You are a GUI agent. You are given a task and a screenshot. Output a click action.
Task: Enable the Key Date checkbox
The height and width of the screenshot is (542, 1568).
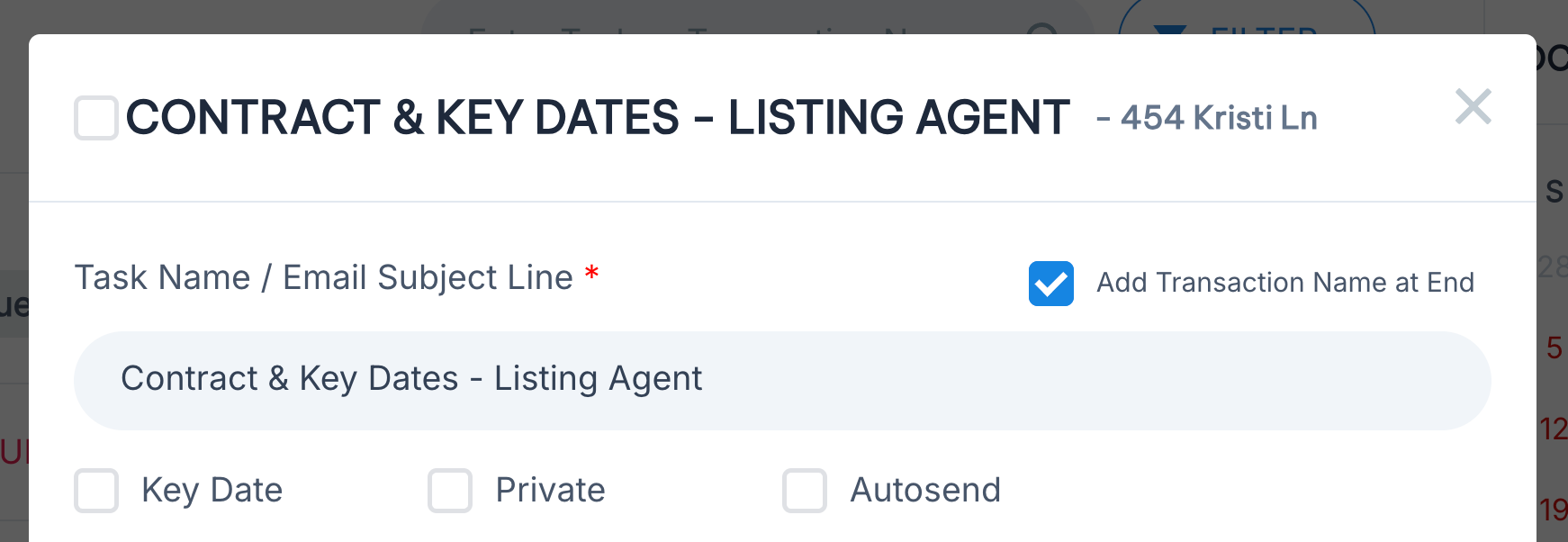96,491
